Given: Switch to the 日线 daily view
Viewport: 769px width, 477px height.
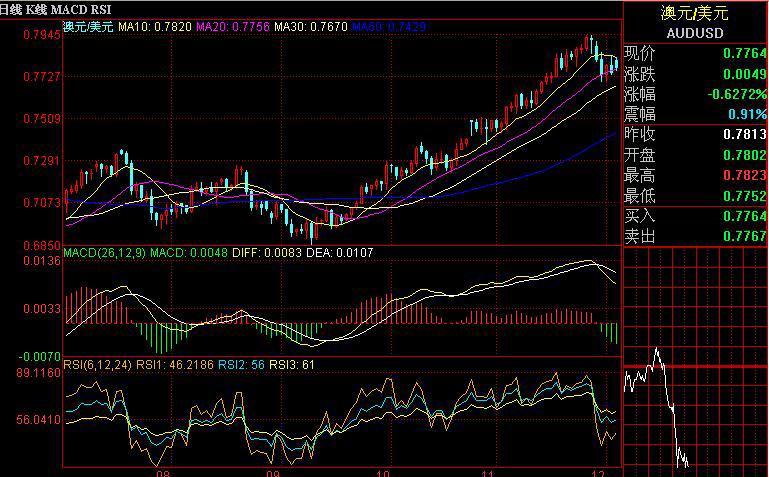Looking at the screenshot, I should coord(10,9).
